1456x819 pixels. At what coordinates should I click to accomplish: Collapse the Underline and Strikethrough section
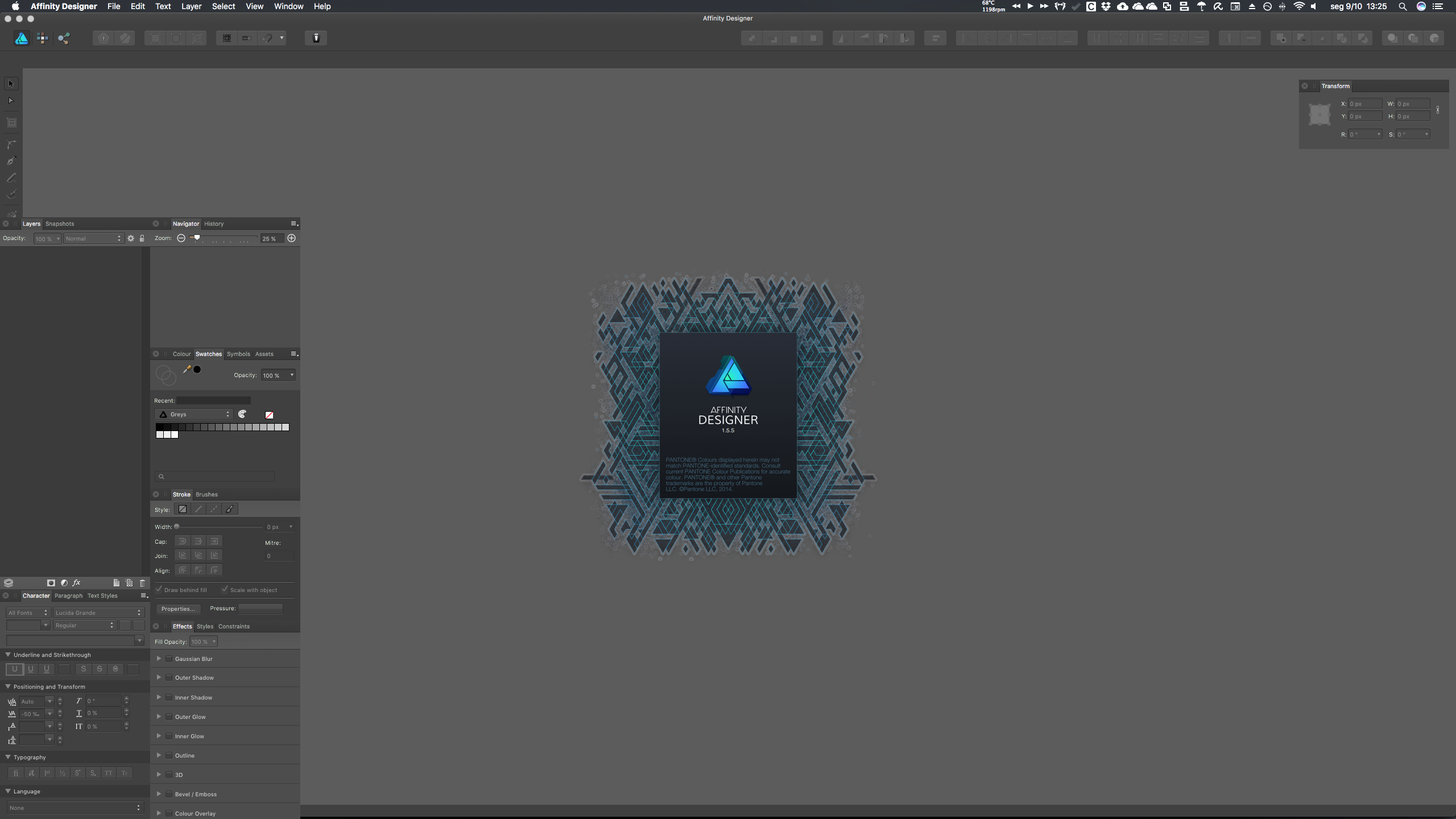point(8,655)
